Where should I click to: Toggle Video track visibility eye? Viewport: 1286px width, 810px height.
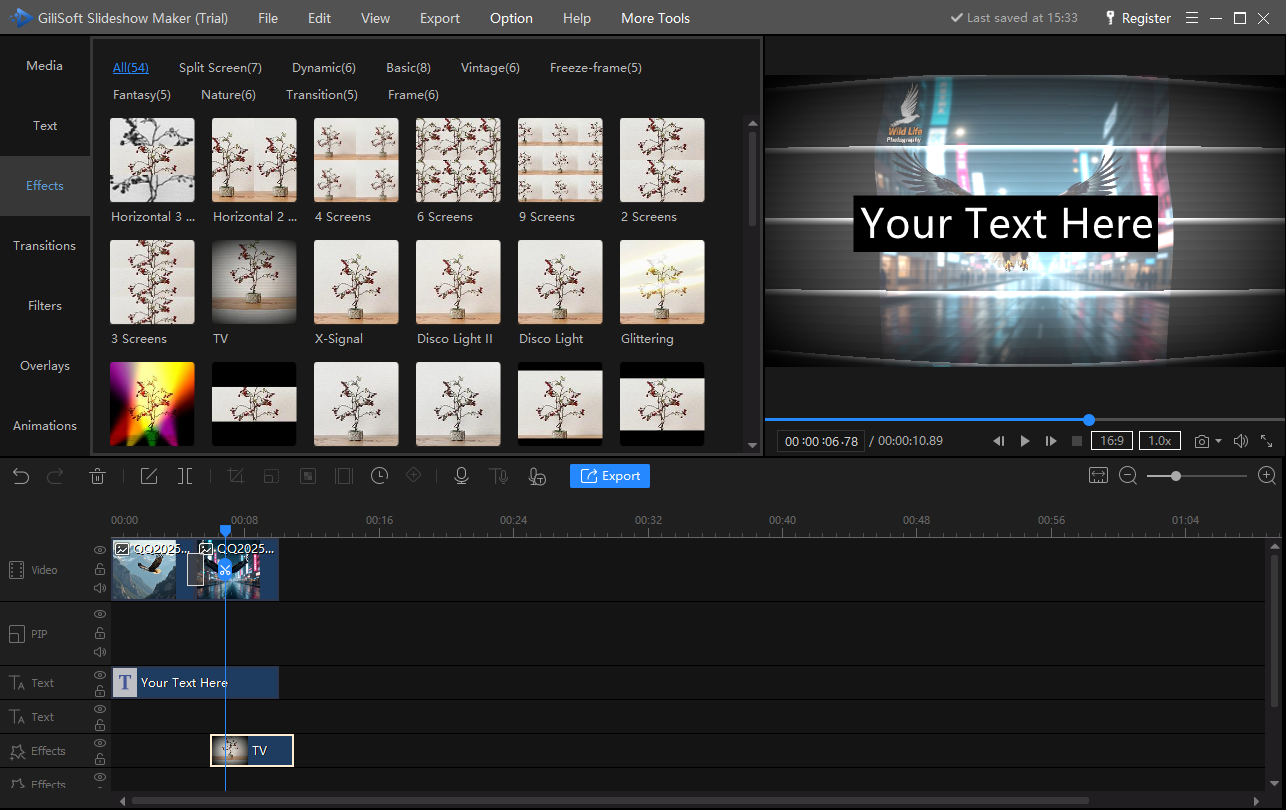pyautogui.click(x=100, y=550)
